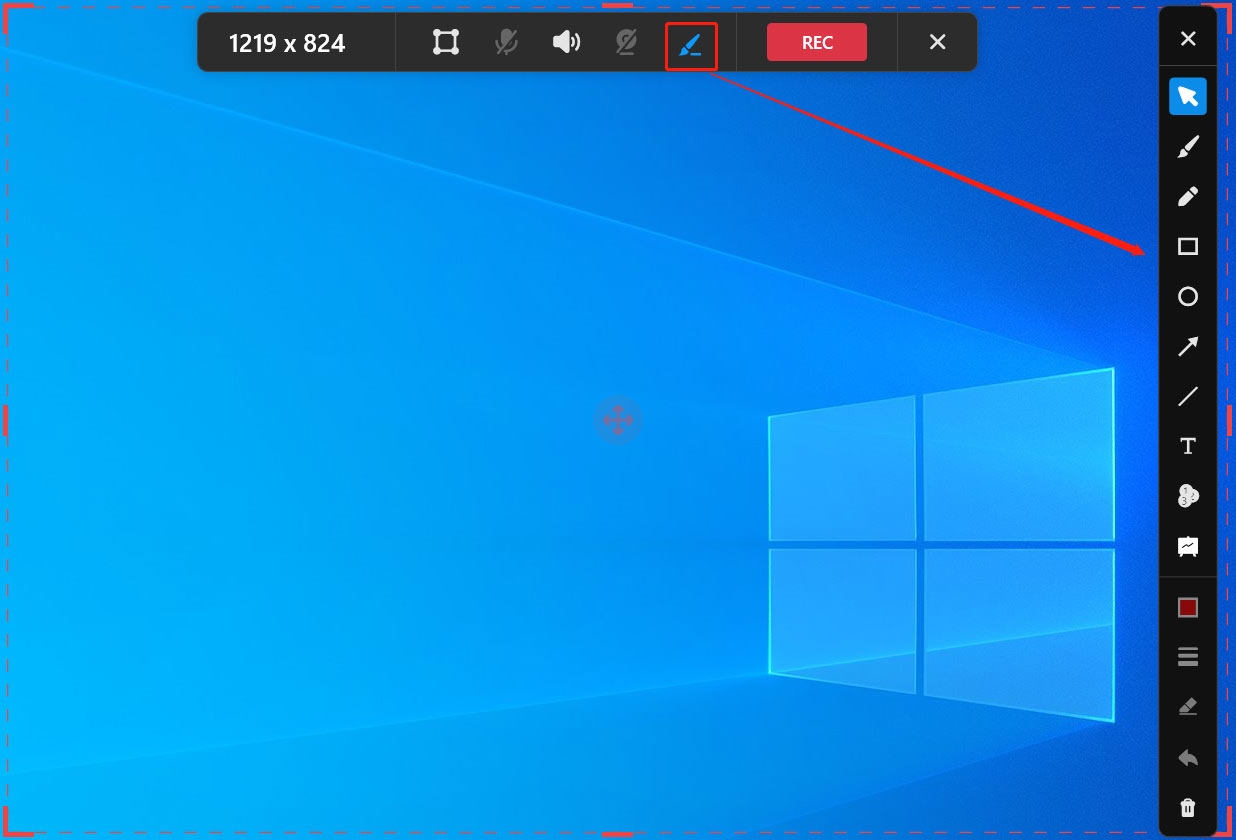Open the whiteboard annotation tool

pyautogui.click(x=1188, y=546)
